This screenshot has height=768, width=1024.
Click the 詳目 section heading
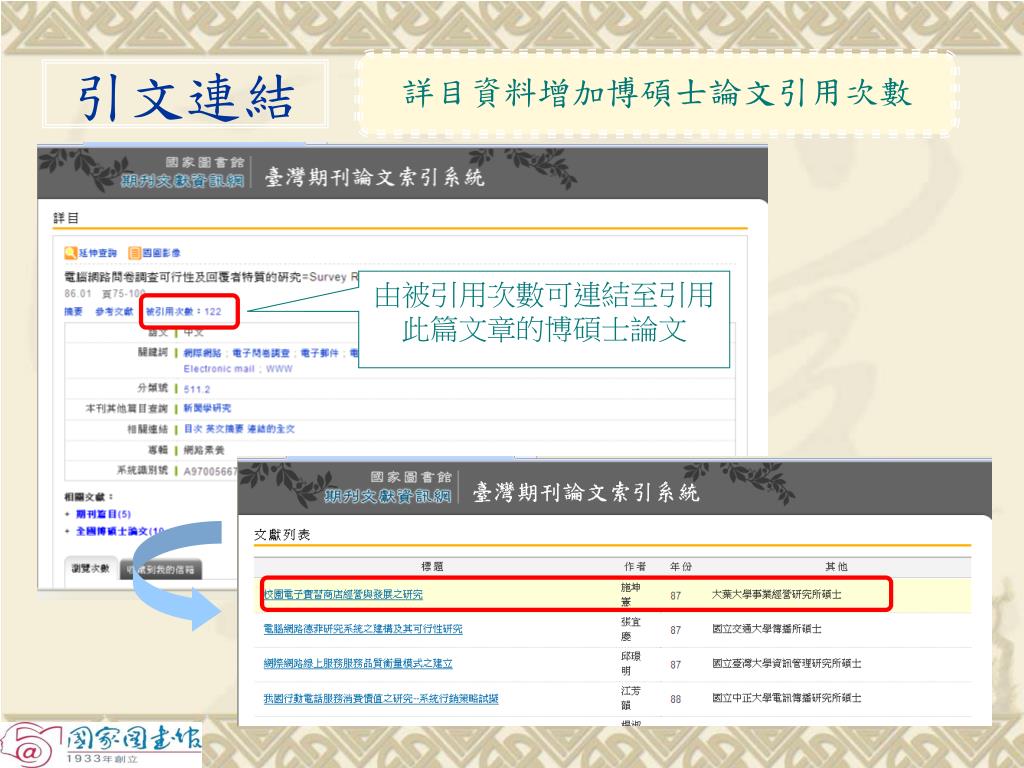tap(66, 218)
